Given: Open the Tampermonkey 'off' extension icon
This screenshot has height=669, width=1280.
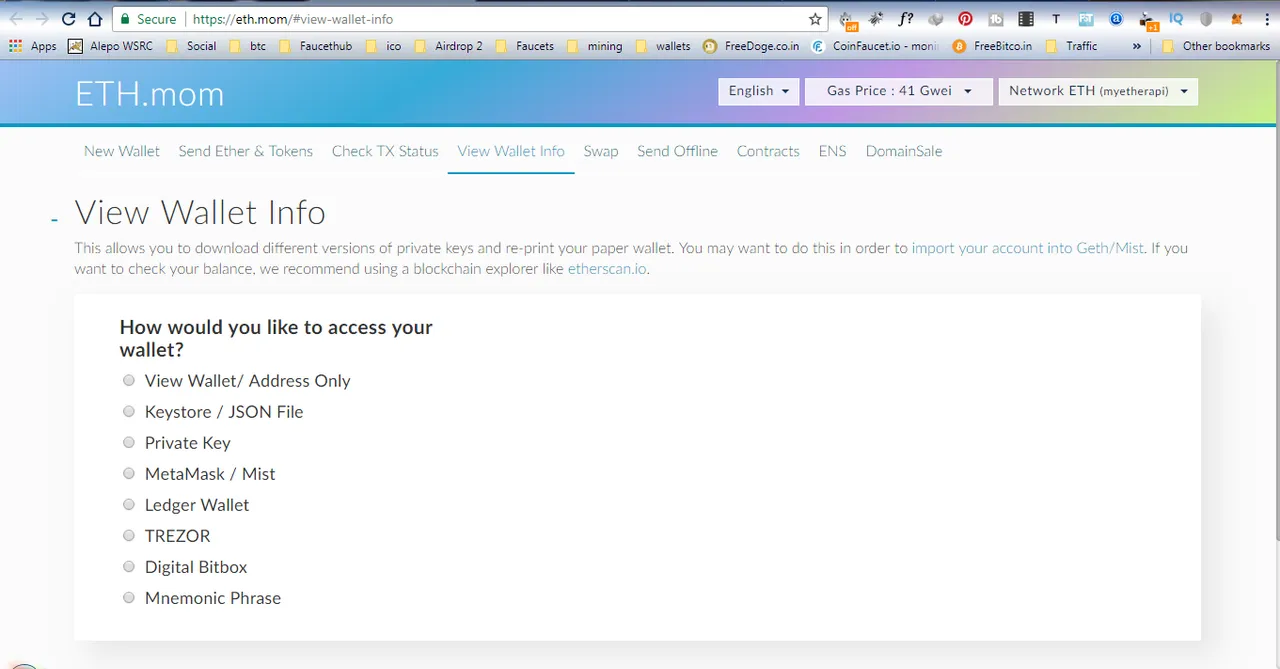Looking at the screenshot, I should pyautogui.click(x=847, y=19).
